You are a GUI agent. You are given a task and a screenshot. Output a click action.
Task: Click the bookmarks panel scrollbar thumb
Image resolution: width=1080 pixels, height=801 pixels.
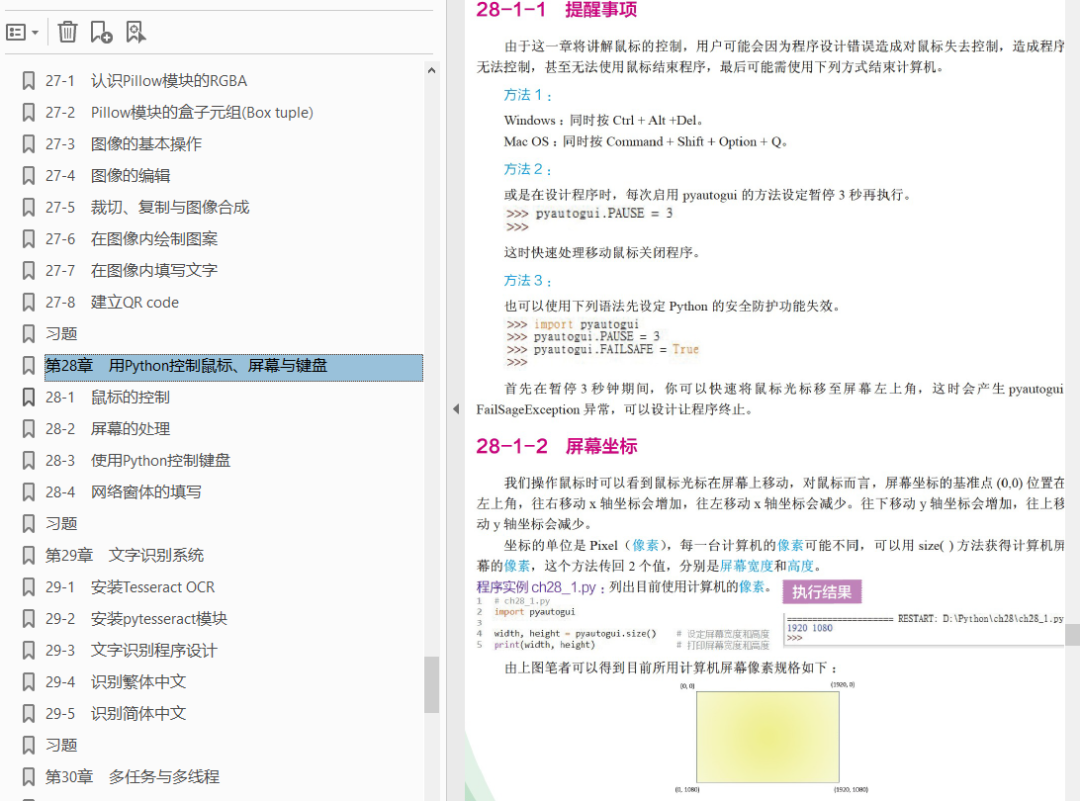click(x=431, y=685)
